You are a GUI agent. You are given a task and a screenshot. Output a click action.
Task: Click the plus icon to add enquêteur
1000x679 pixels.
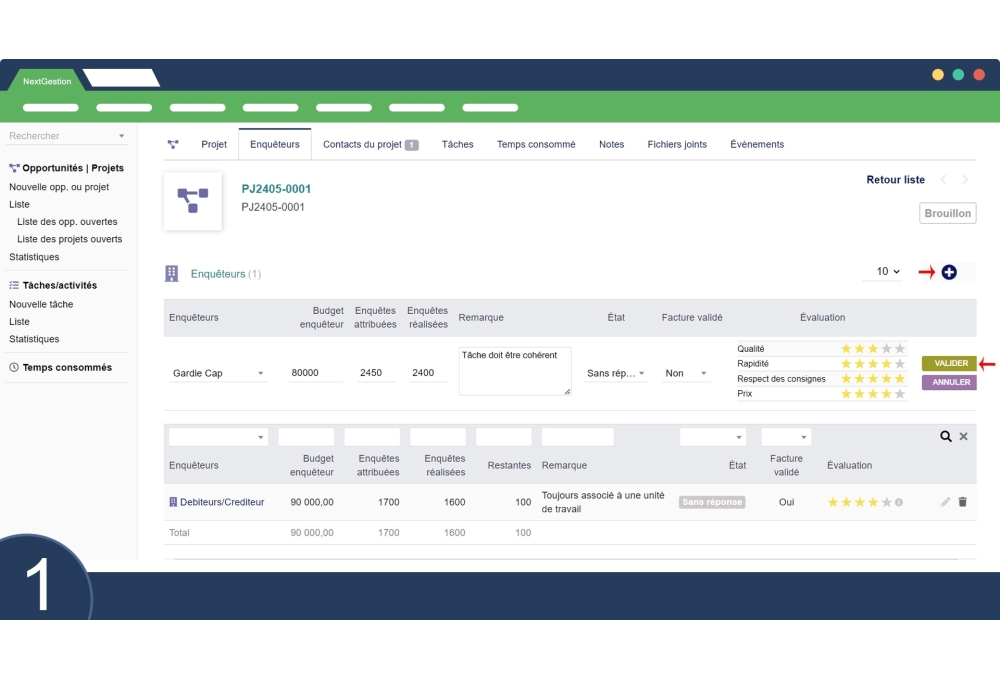point(949,272)
